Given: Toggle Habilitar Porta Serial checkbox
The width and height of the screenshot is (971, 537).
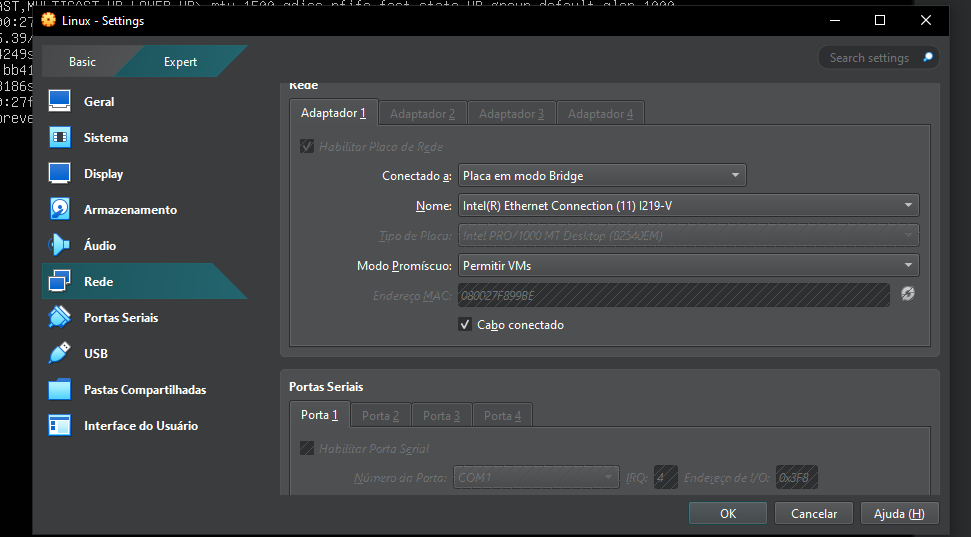Looking at the screenshot, I should tap(307, 448).
